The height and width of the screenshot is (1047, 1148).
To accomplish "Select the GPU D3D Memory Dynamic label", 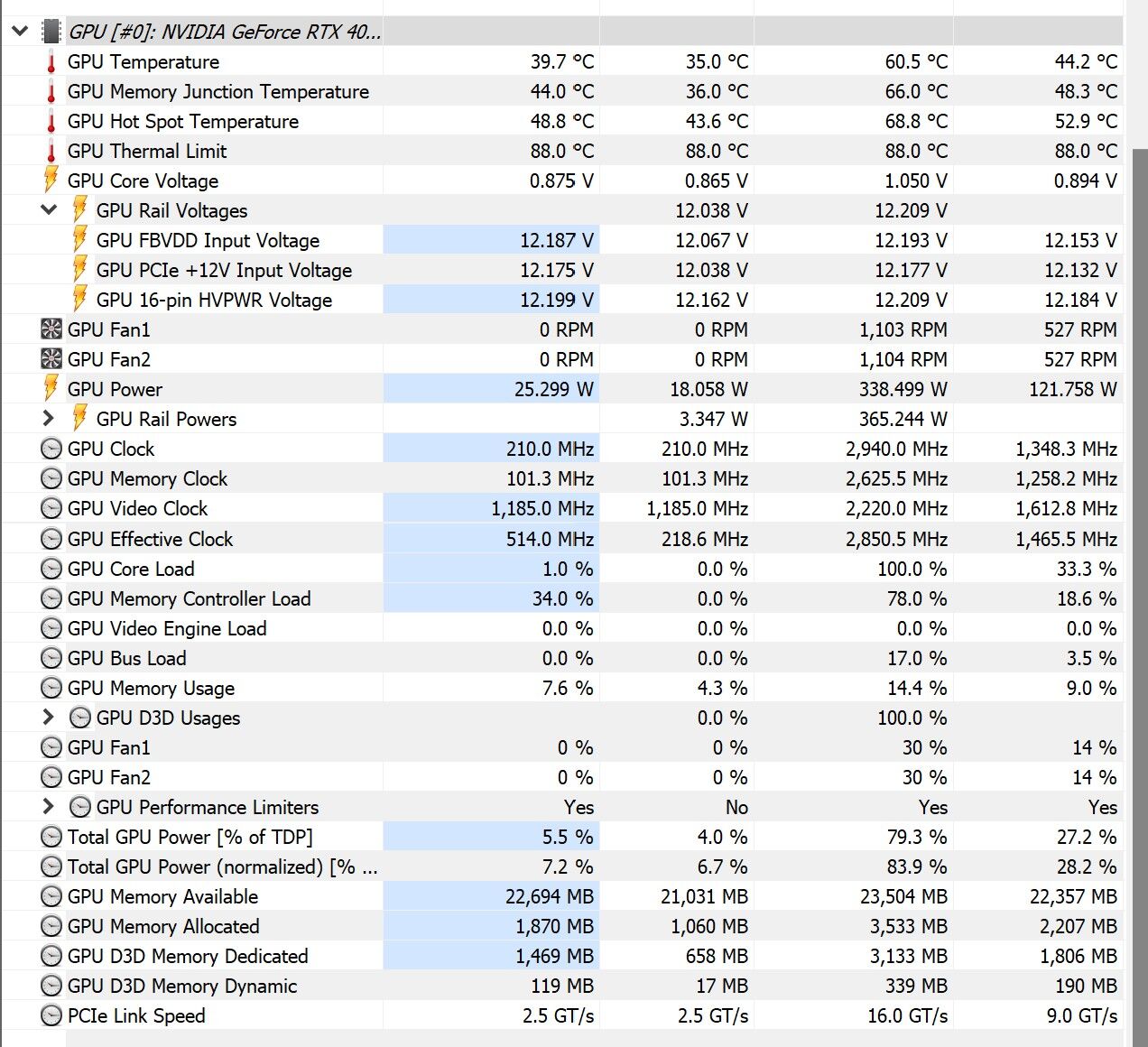I will [182, 986].
